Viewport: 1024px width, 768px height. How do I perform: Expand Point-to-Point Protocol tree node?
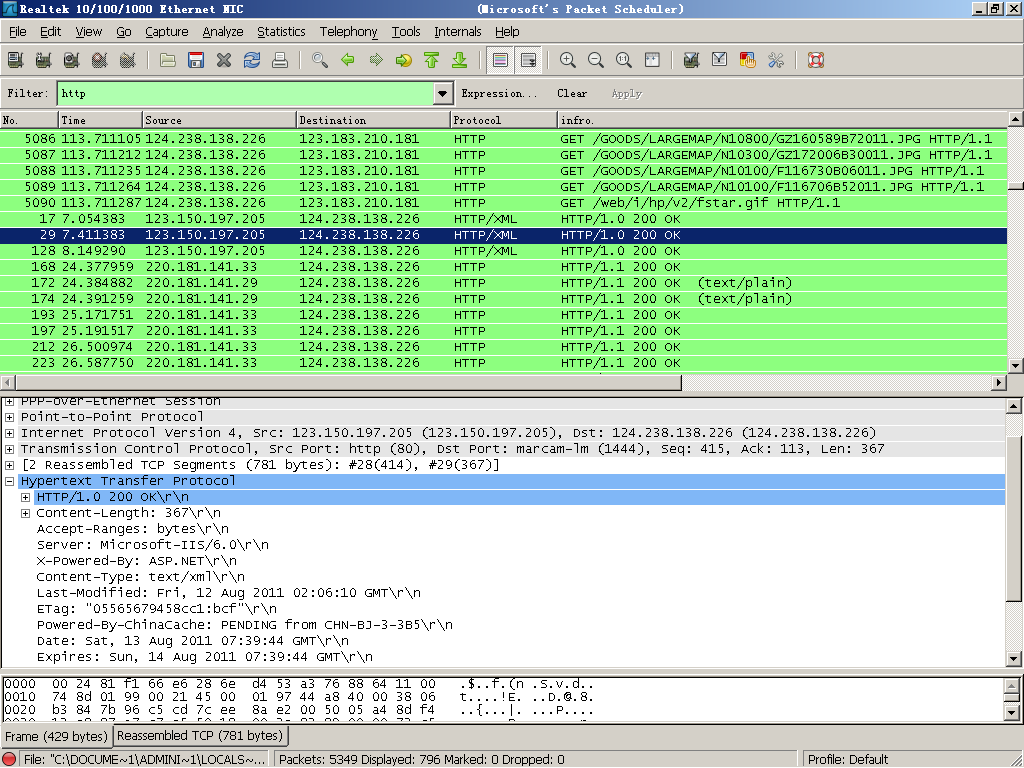tap(9, 417)
